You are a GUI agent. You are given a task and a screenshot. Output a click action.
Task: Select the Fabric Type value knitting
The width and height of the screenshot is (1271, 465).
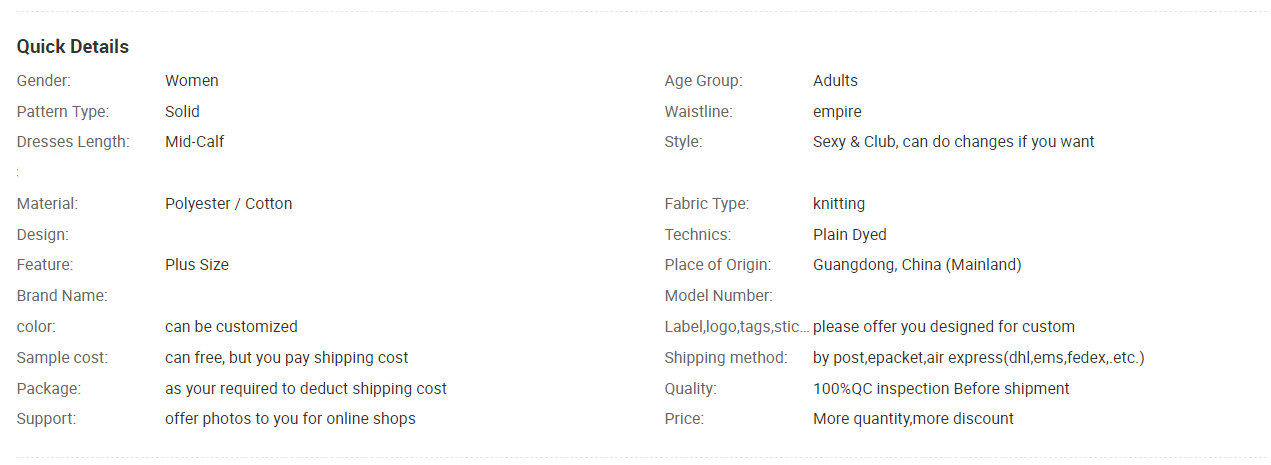[839, 204]
